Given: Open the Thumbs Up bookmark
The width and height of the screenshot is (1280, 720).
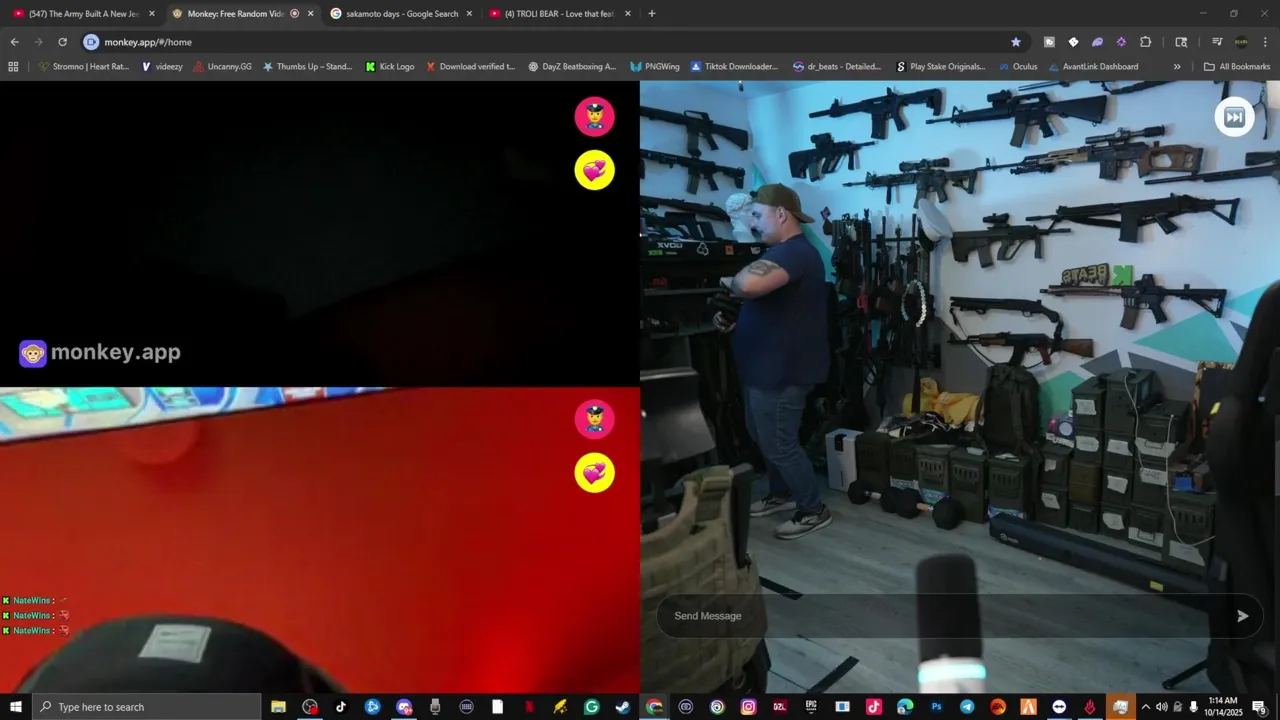Looking at the screenshot, I should coord(307,67).
